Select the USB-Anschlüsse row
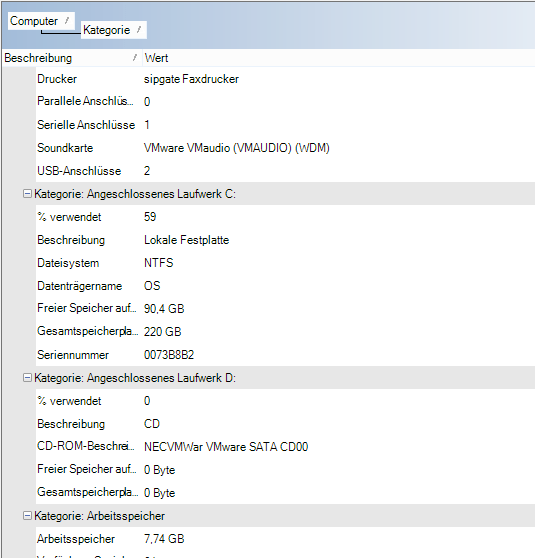 click(x=285, y=171)
